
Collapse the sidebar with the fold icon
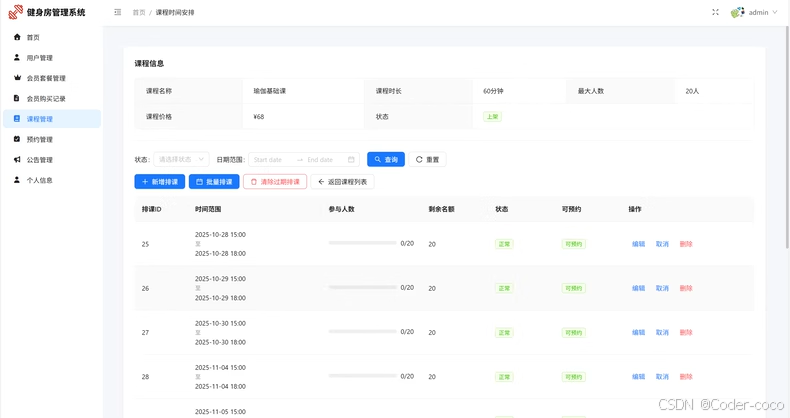tap(117, 12)
